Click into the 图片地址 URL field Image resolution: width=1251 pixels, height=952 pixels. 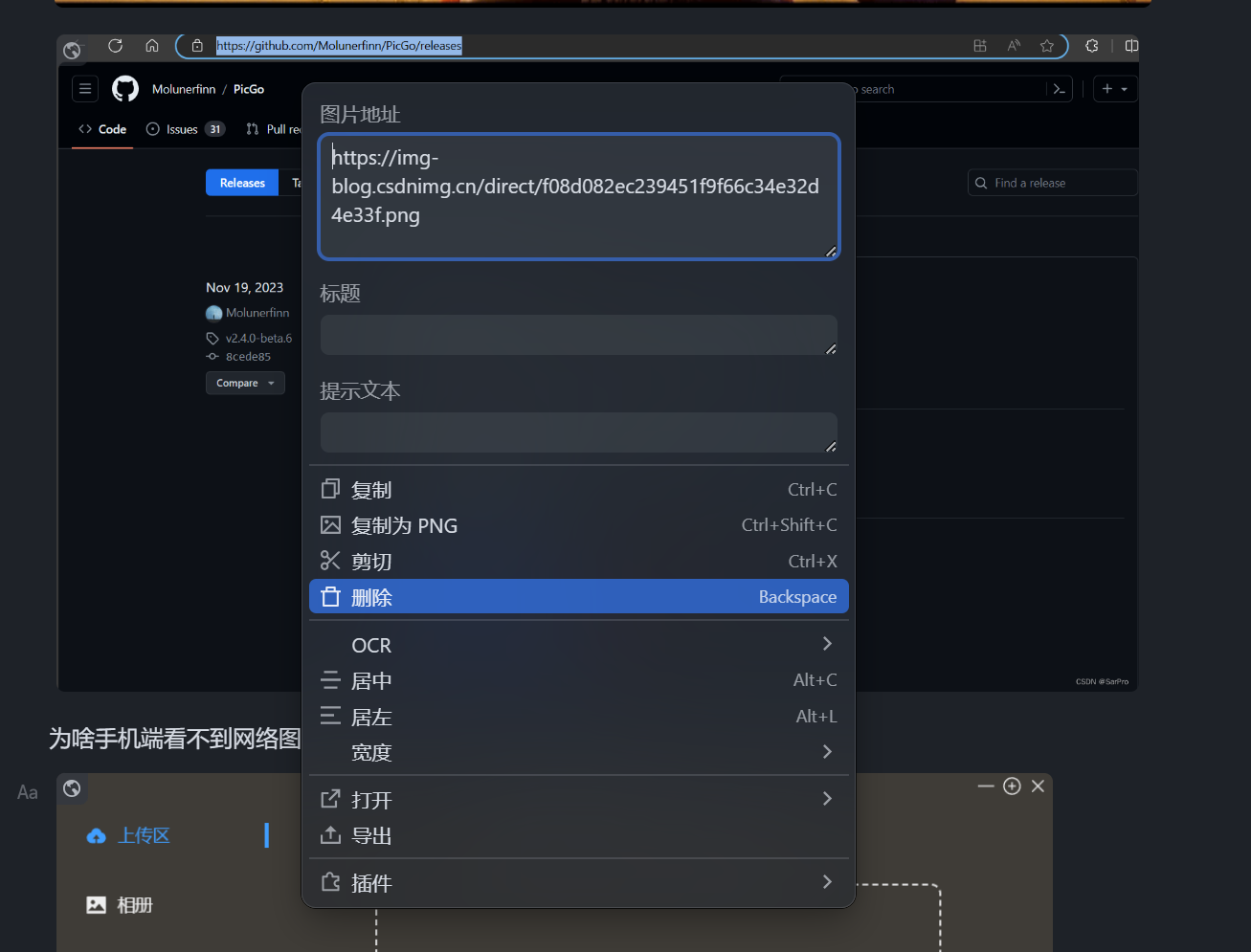[578, 196]
